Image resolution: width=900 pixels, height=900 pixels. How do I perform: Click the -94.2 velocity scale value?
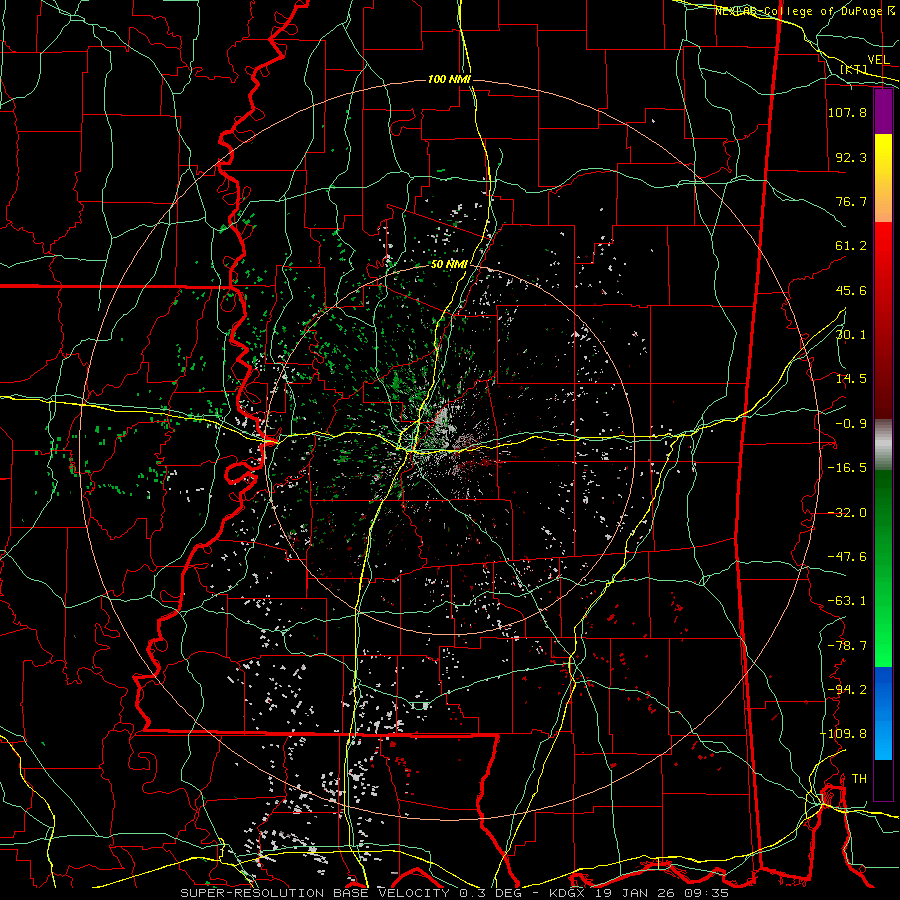point(847,690)
